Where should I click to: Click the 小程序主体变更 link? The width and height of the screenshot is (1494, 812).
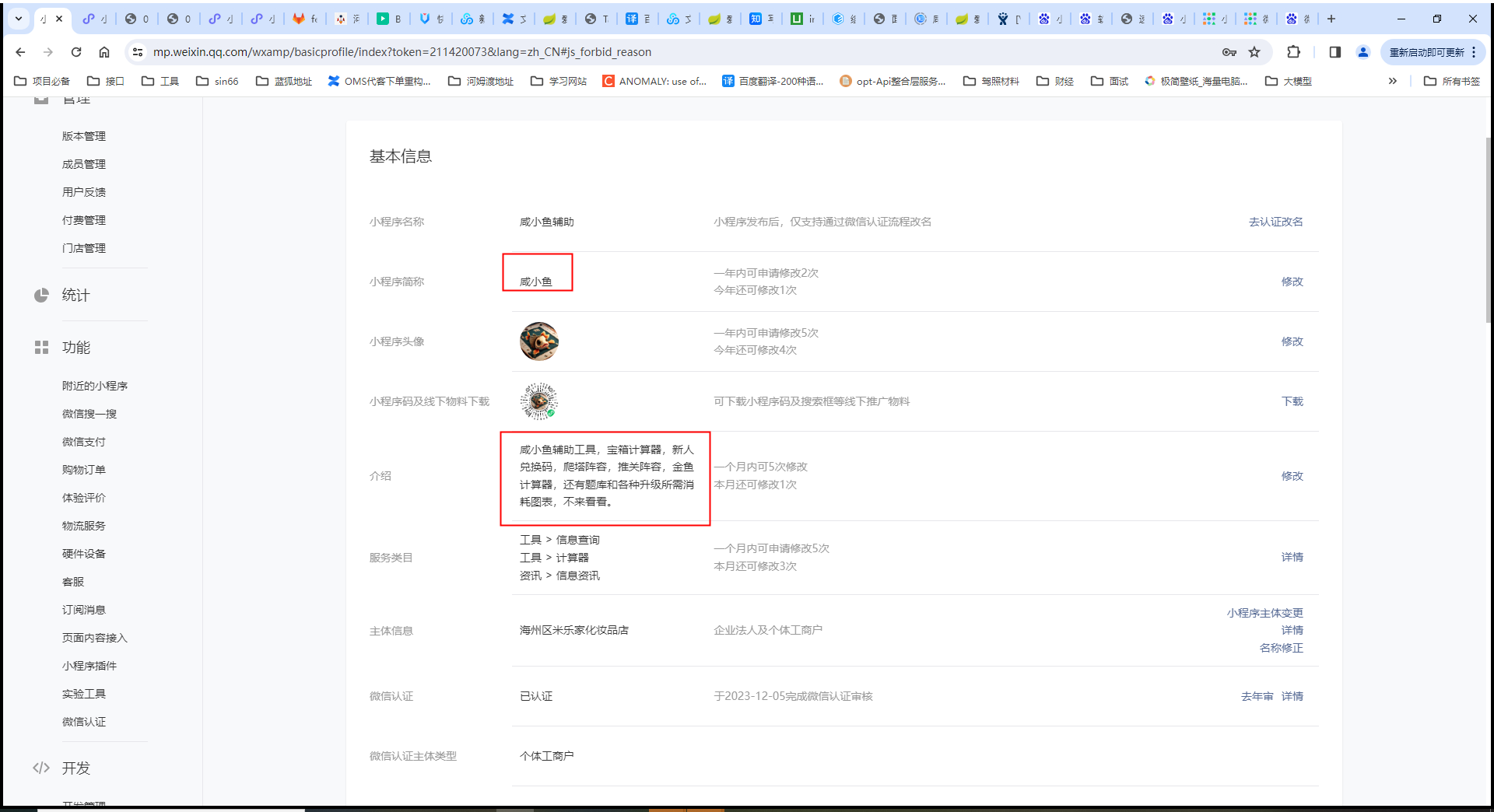[x=1265, y=613]
